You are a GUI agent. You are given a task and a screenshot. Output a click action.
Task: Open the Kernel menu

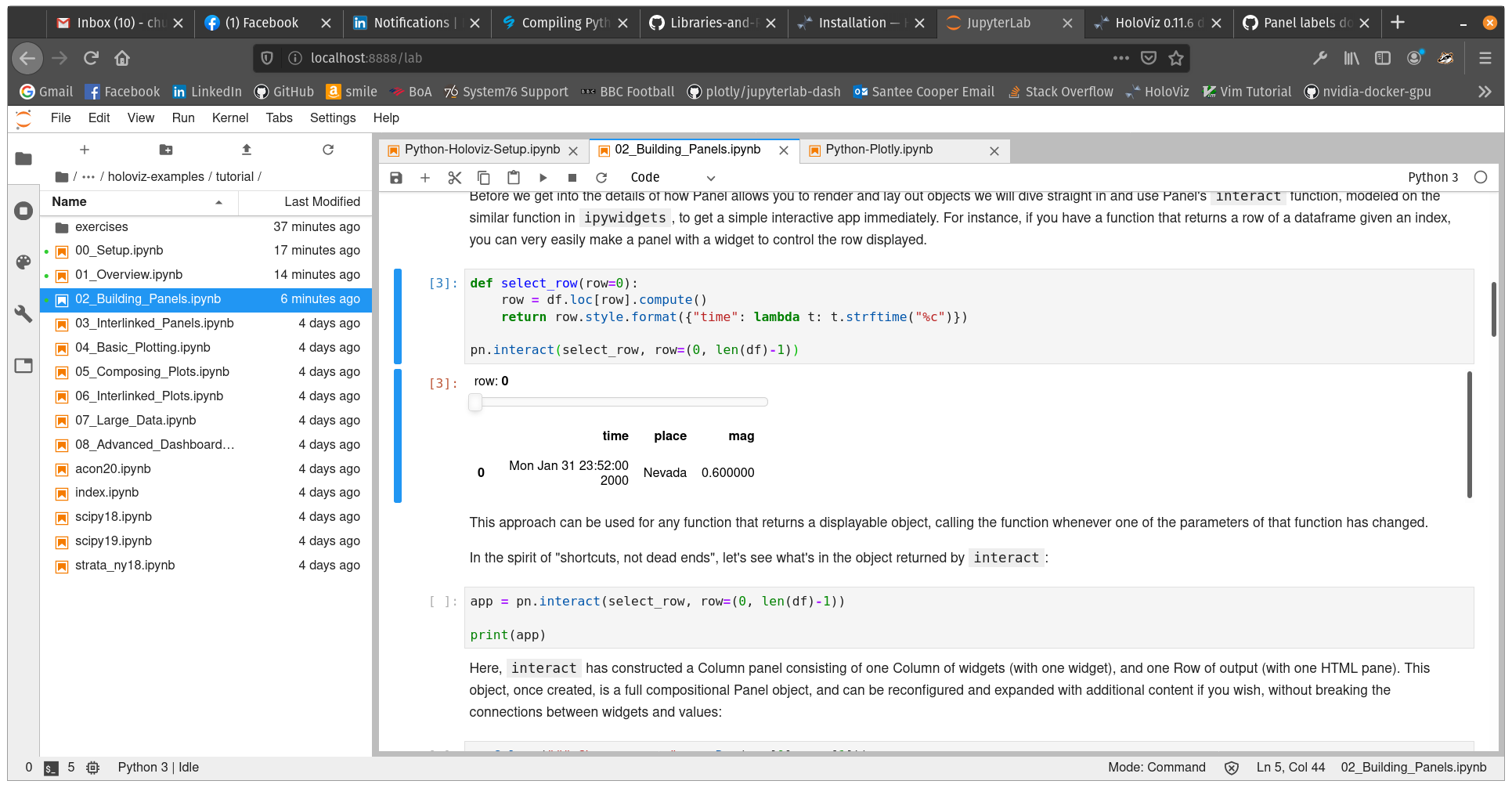[x=229, y=118]
